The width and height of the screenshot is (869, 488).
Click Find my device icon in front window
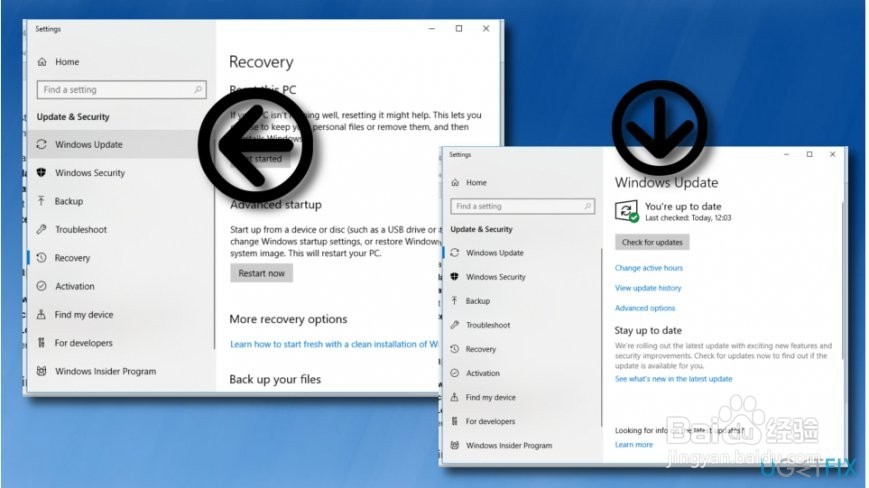point(454,397)
